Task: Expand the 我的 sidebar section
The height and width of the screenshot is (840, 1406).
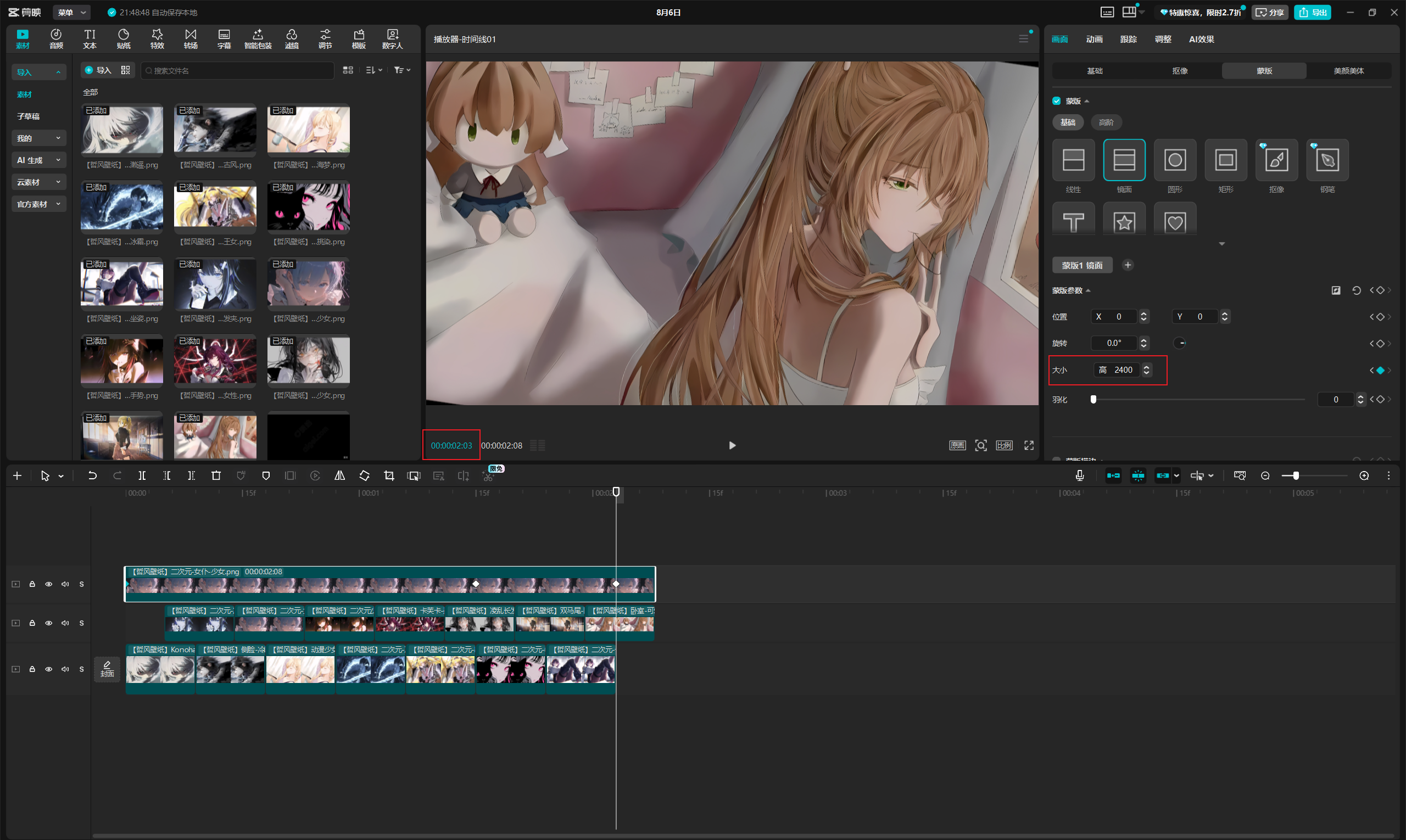Action: click(39, 138)
